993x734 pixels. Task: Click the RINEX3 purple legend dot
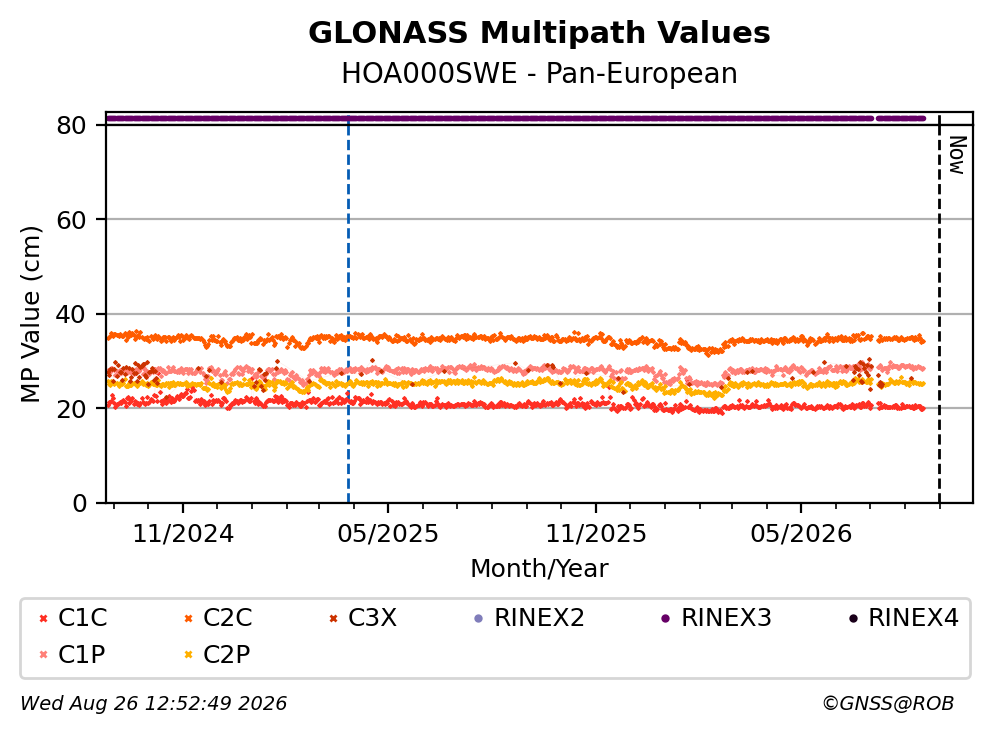point(666,619)
